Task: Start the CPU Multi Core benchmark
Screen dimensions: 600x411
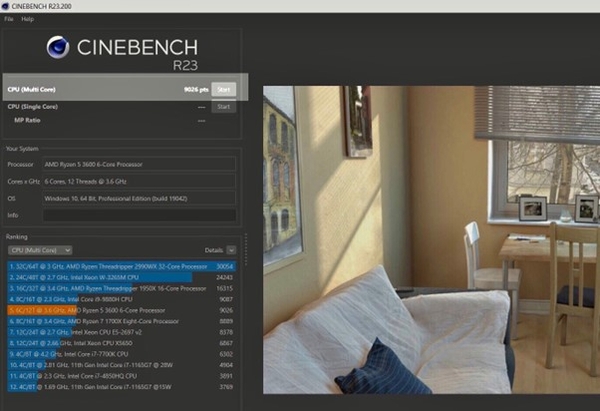Action: click(x=224, y=89)
